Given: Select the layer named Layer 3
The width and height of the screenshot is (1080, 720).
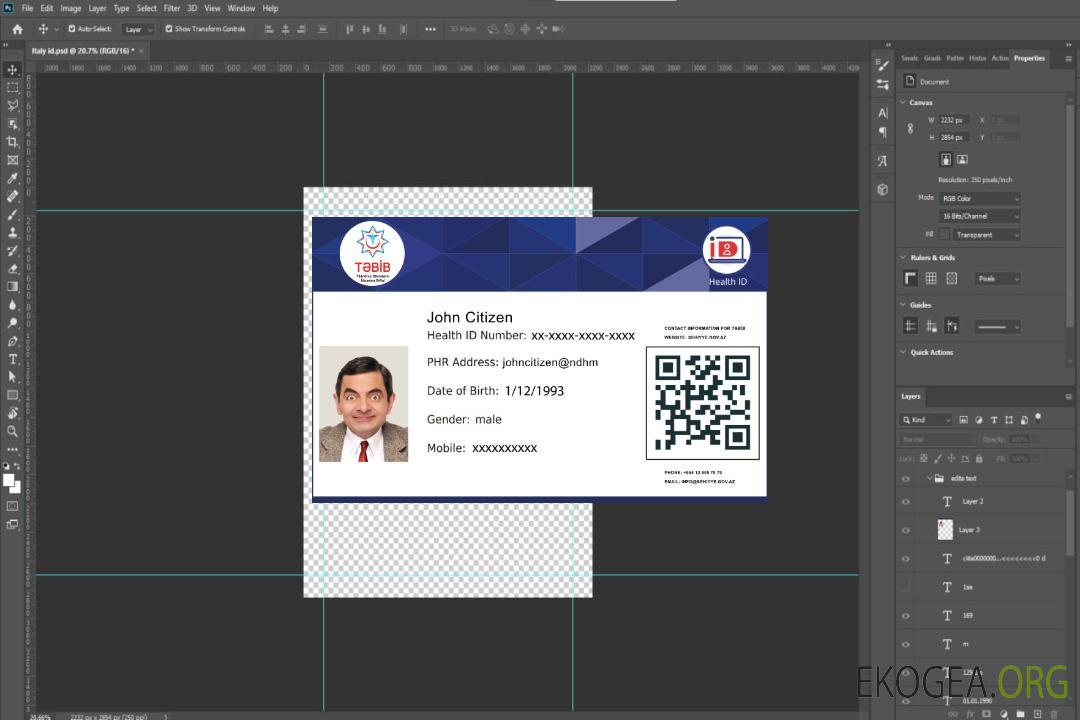Looking at the screenshot, I should pyautogui.click(x=970, y=530).
